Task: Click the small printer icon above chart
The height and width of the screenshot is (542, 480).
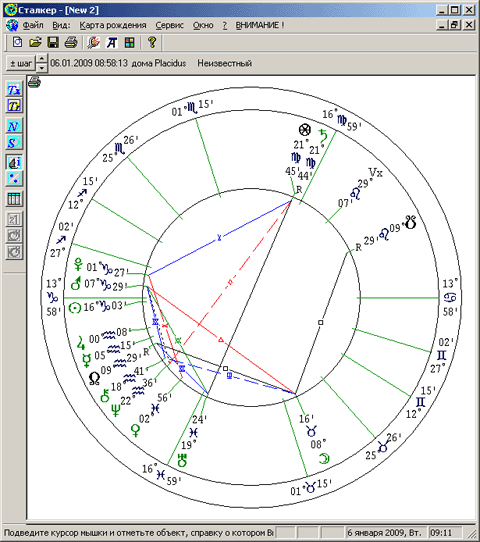Action: (35, 82)
